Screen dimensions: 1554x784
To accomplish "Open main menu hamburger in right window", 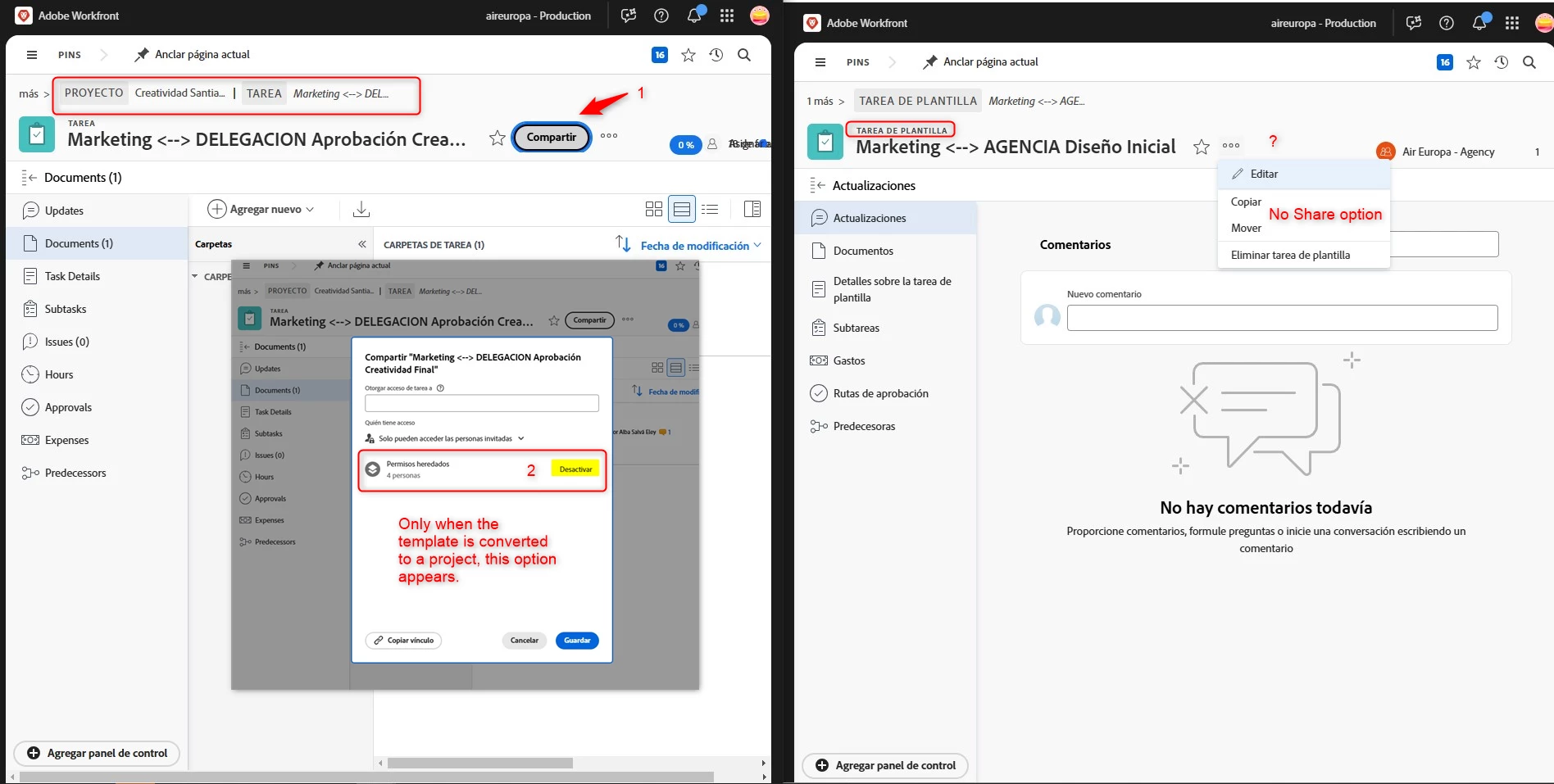I will click(820, 62).
